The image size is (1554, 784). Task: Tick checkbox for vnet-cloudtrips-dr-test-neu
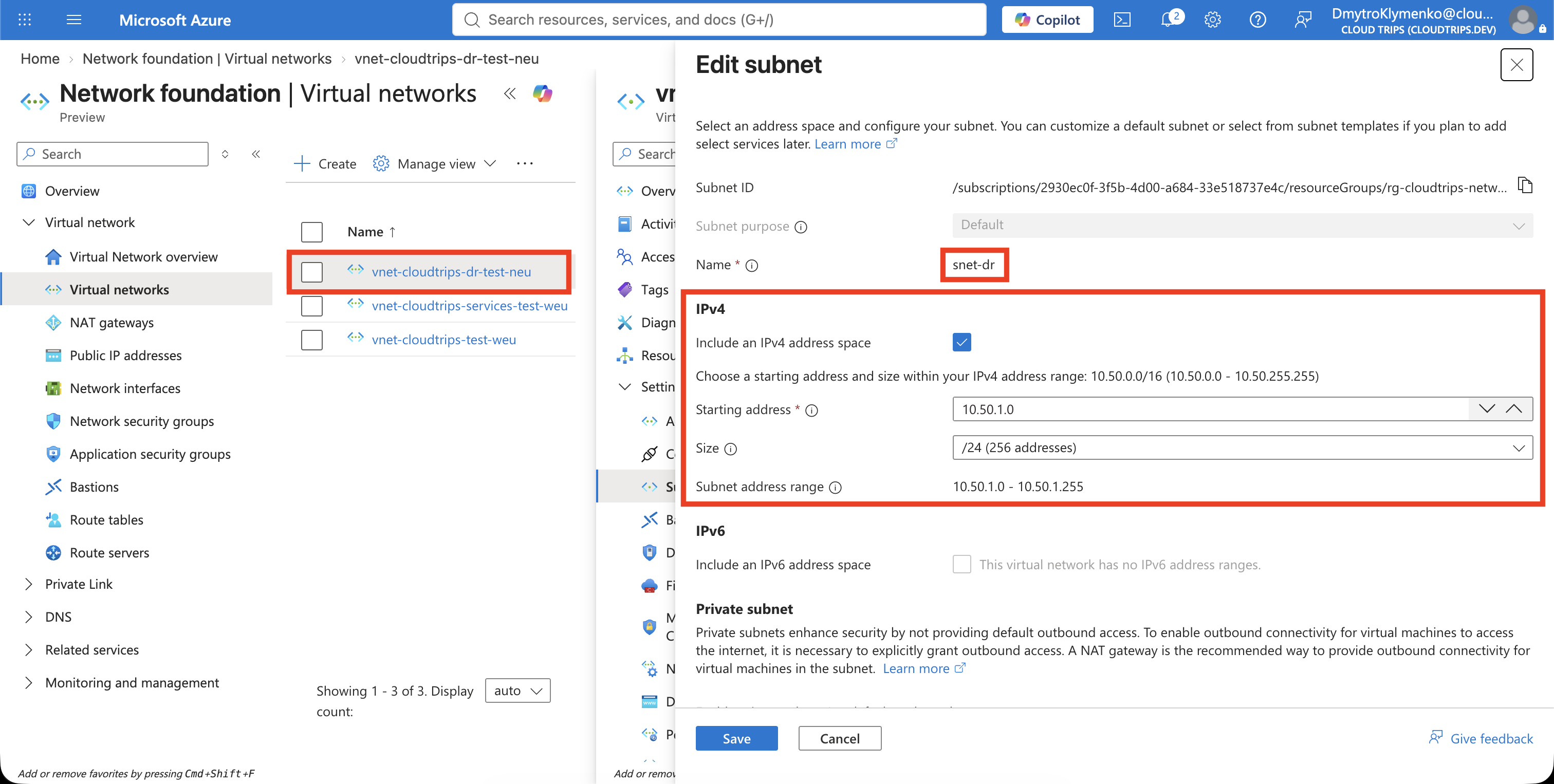click(312, 272)
